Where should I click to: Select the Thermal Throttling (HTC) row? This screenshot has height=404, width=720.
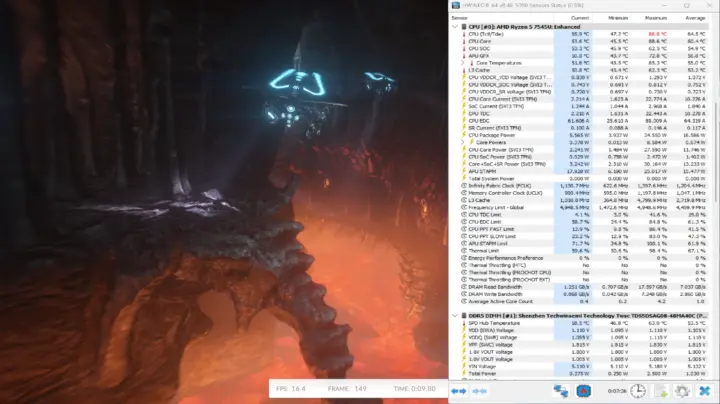click(579, 265)
